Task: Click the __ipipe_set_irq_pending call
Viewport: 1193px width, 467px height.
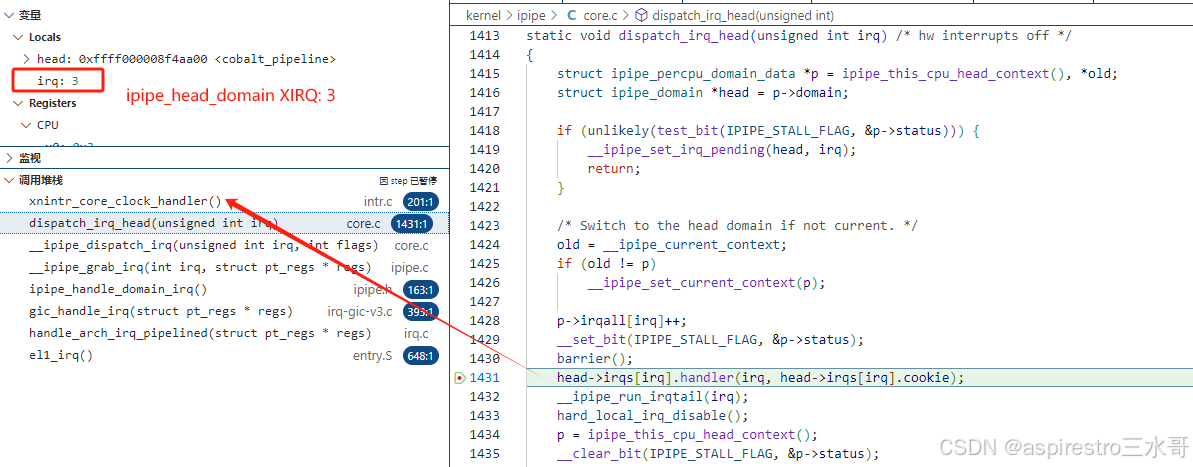Action: [x=722, y=150]
